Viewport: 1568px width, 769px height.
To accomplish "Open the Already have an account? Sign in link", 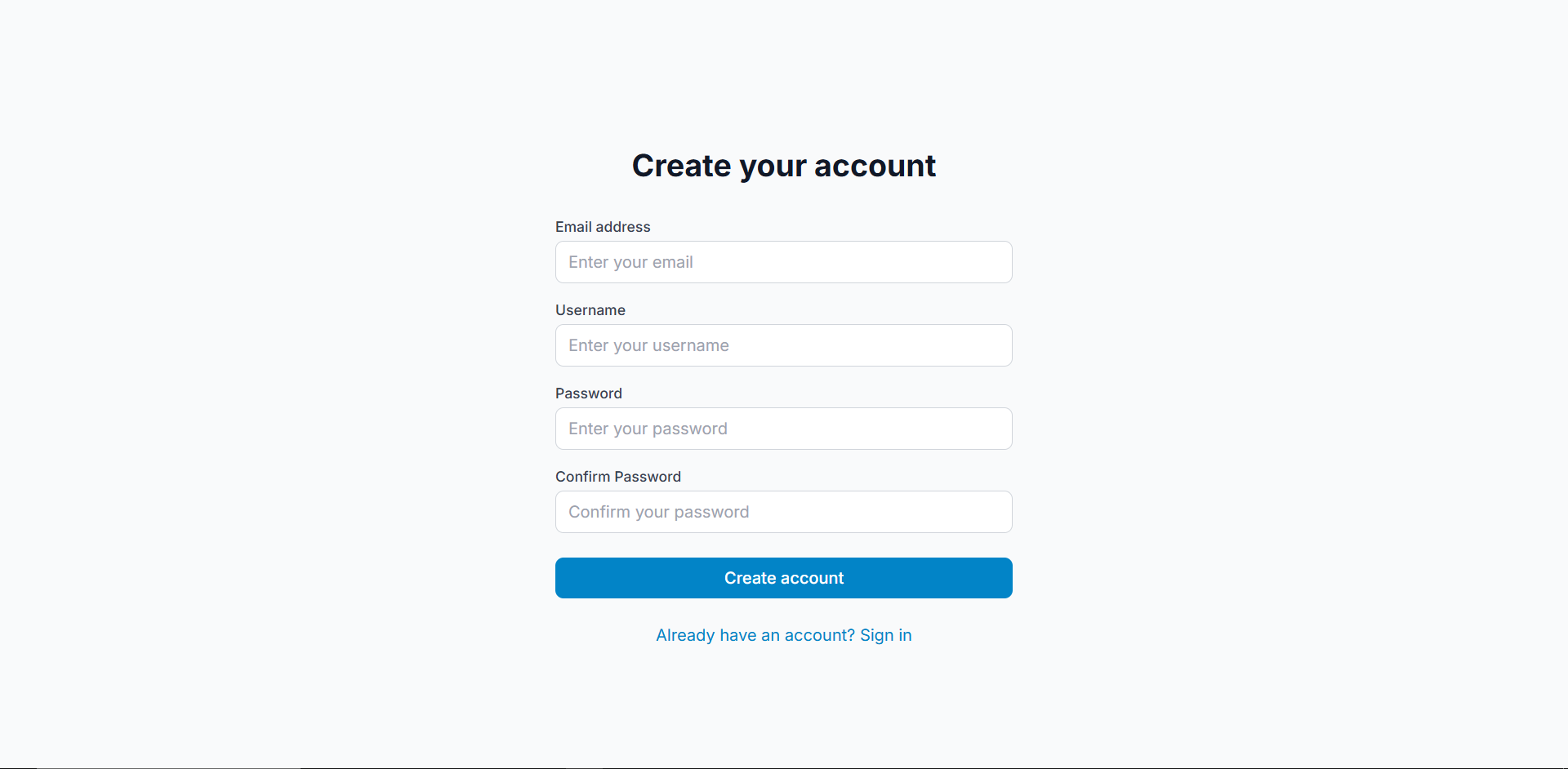I will pyautogui.click(x=783, y=635).
